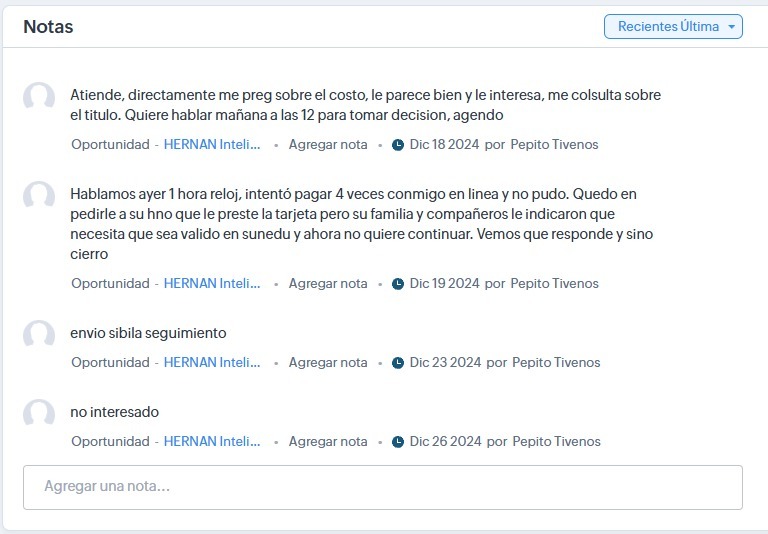
Task: Click clock icon next to Dic 18 2024
Action: pyautogui.click(x=398, y=145)
